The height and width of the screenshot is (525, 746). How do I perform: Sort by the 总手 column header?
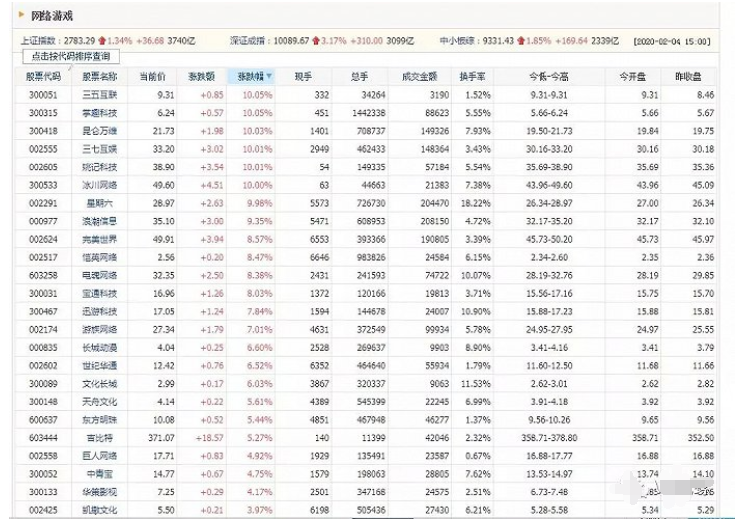359,77
